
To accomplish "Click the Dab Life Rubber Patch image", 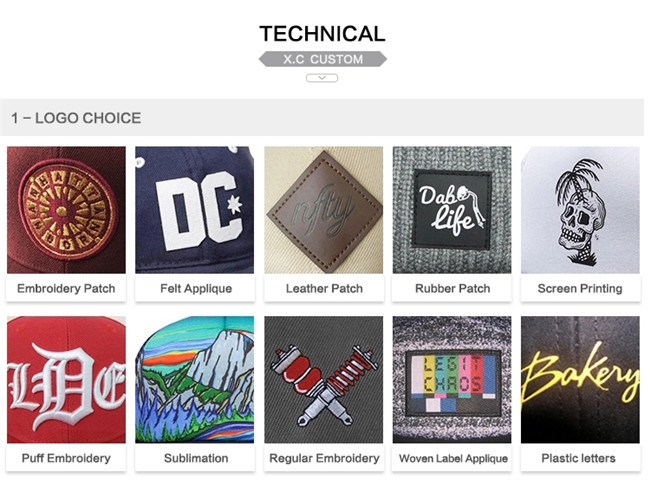I will [452, 210].
